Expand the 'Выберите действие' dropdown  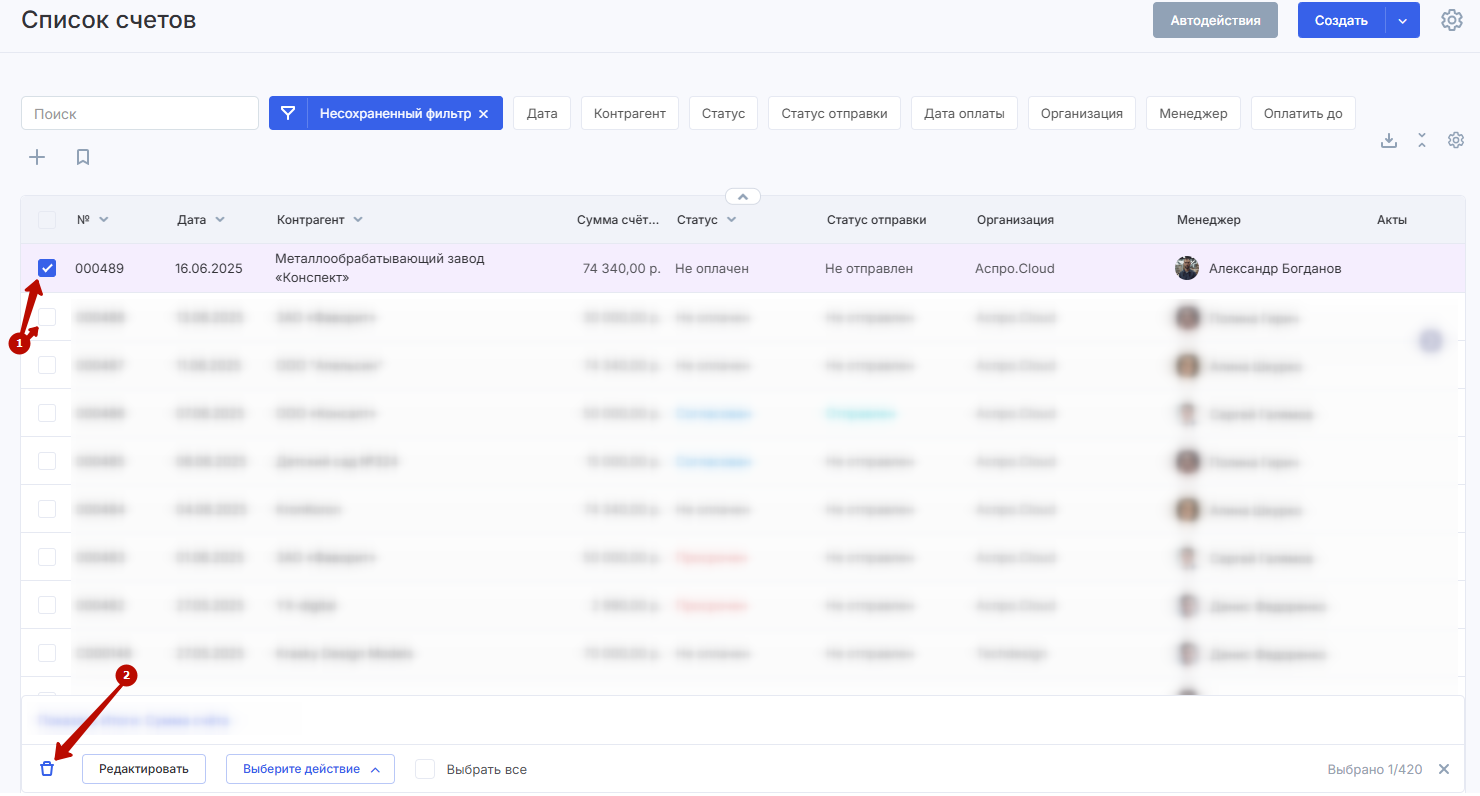310,769
